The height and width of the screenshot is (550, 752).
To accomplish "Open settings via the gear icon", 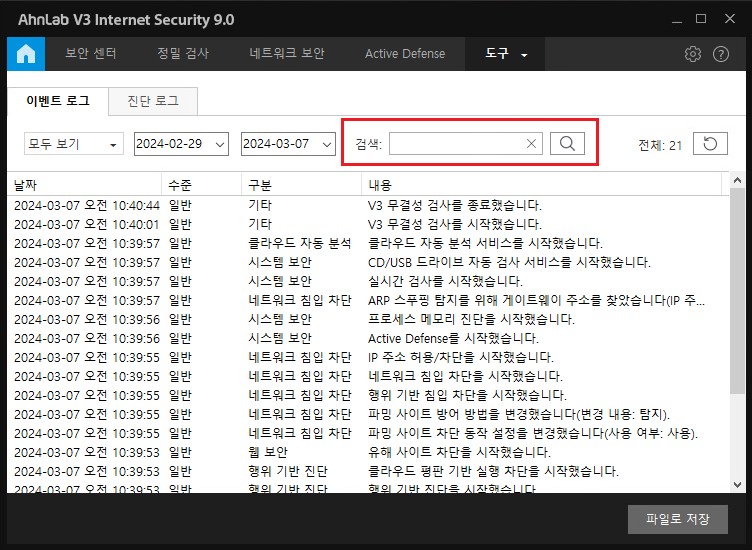I will click(693, 54).
